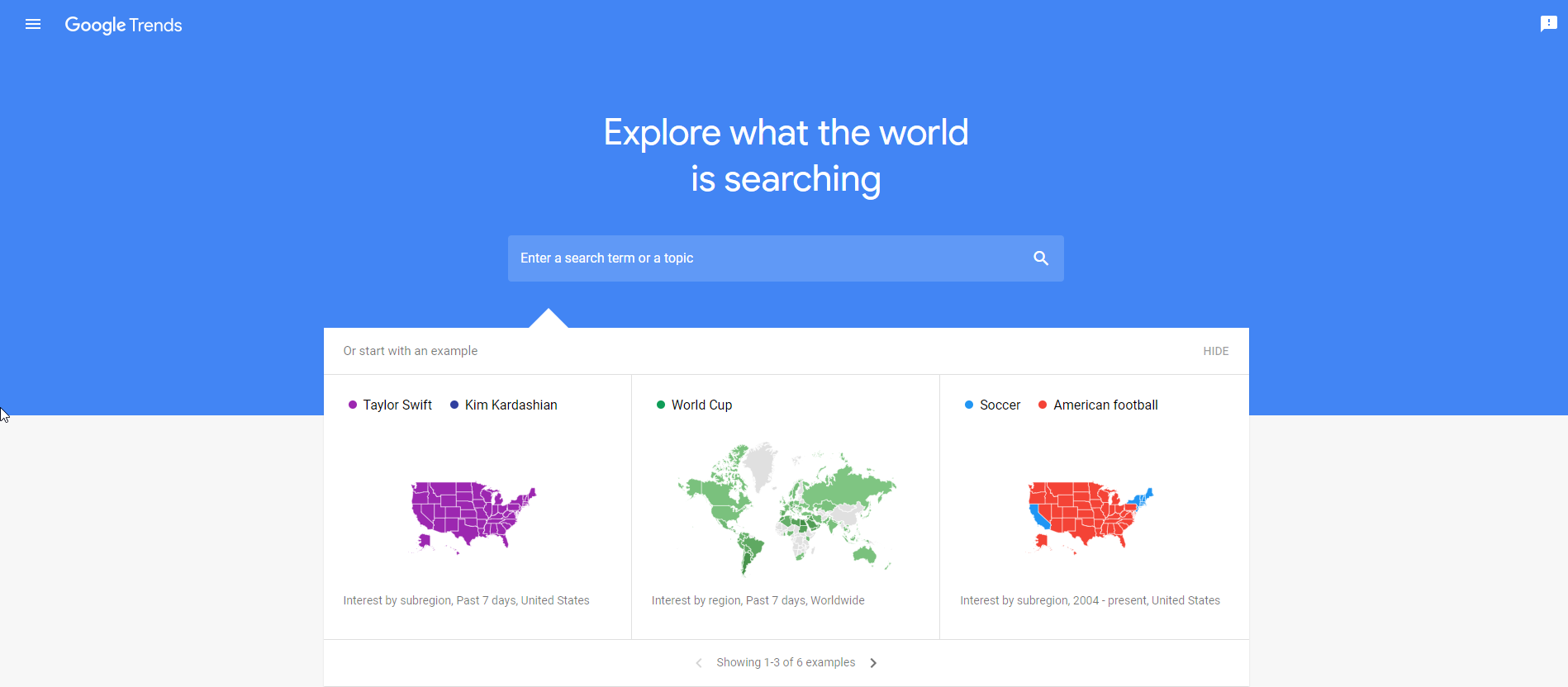
Task: Click the purple Taylor Swift legend dot
Action: 353,405
